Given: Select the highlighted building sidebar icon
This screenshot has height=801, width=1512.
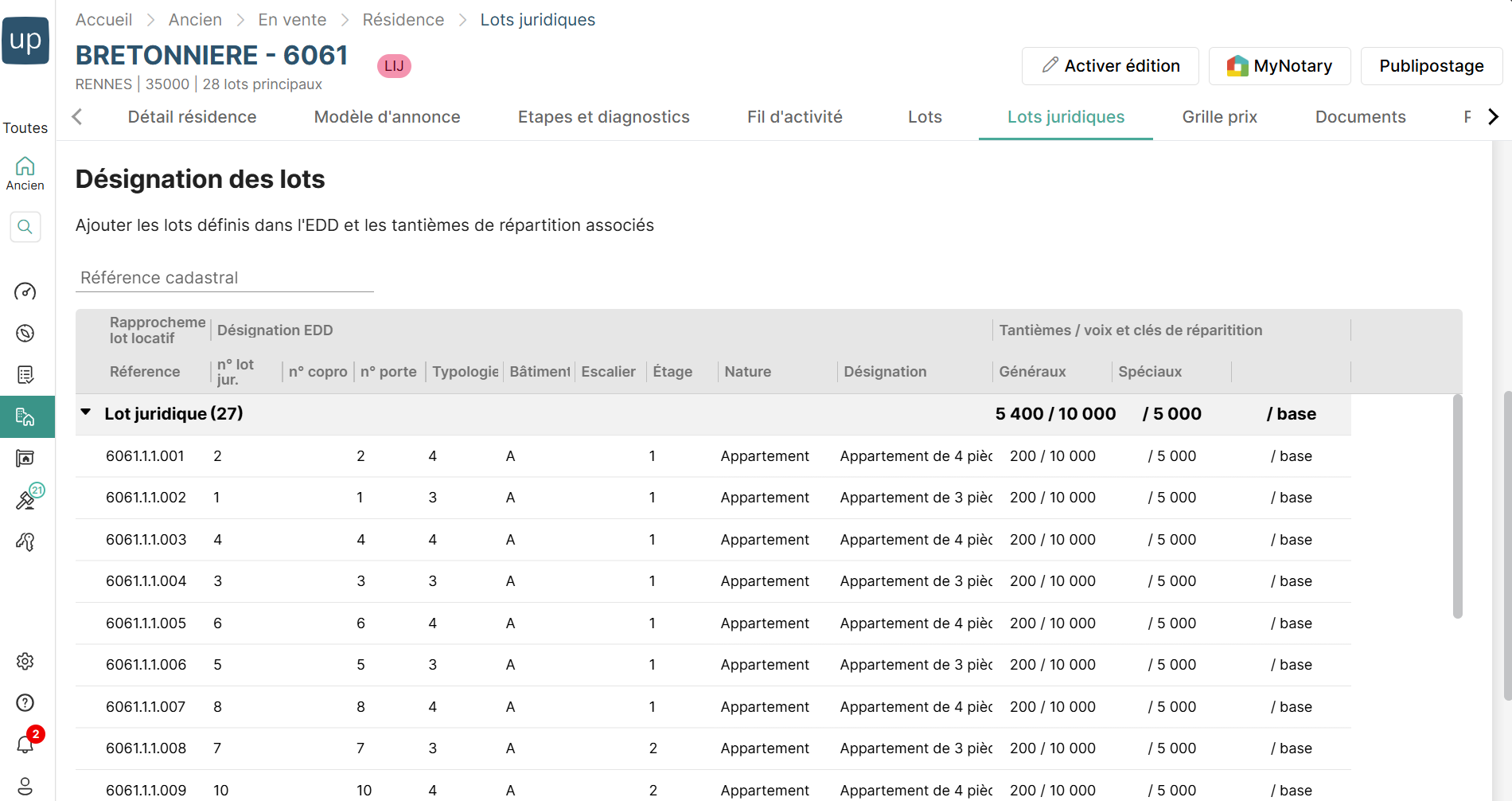Looking at the screenshot, I should point(27,416).
